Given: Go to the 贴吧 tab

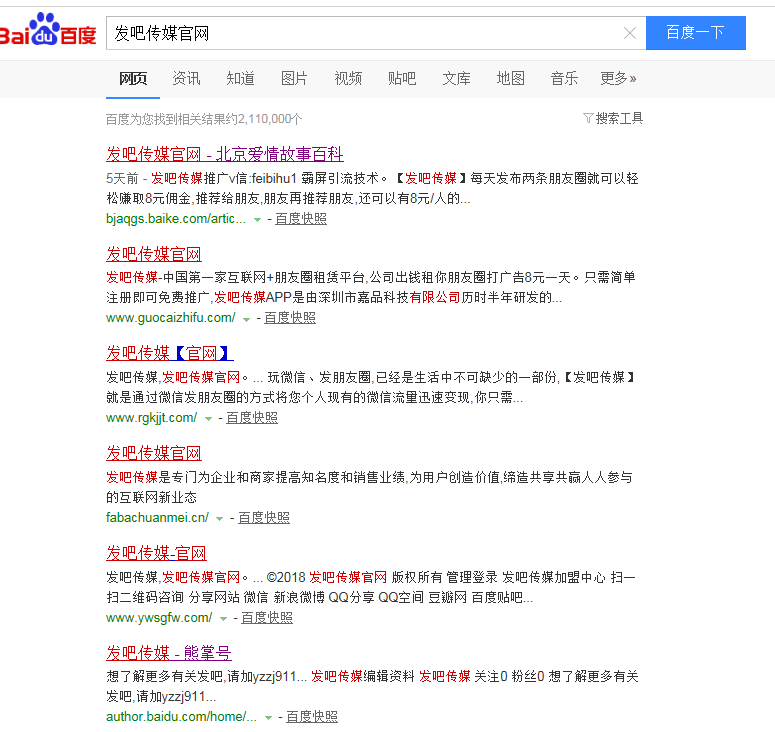Looking at the screenshot, I should (402, 79).
